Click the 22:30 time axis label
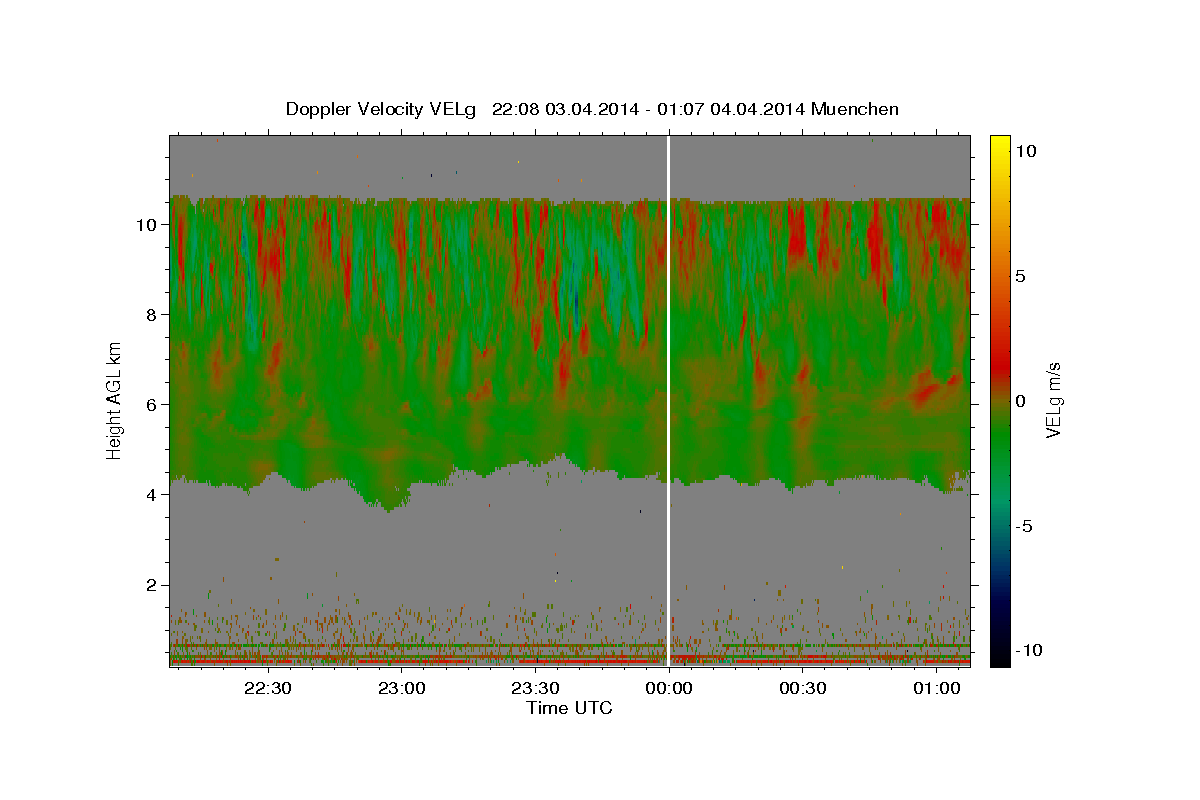 (x=268, y=688)
